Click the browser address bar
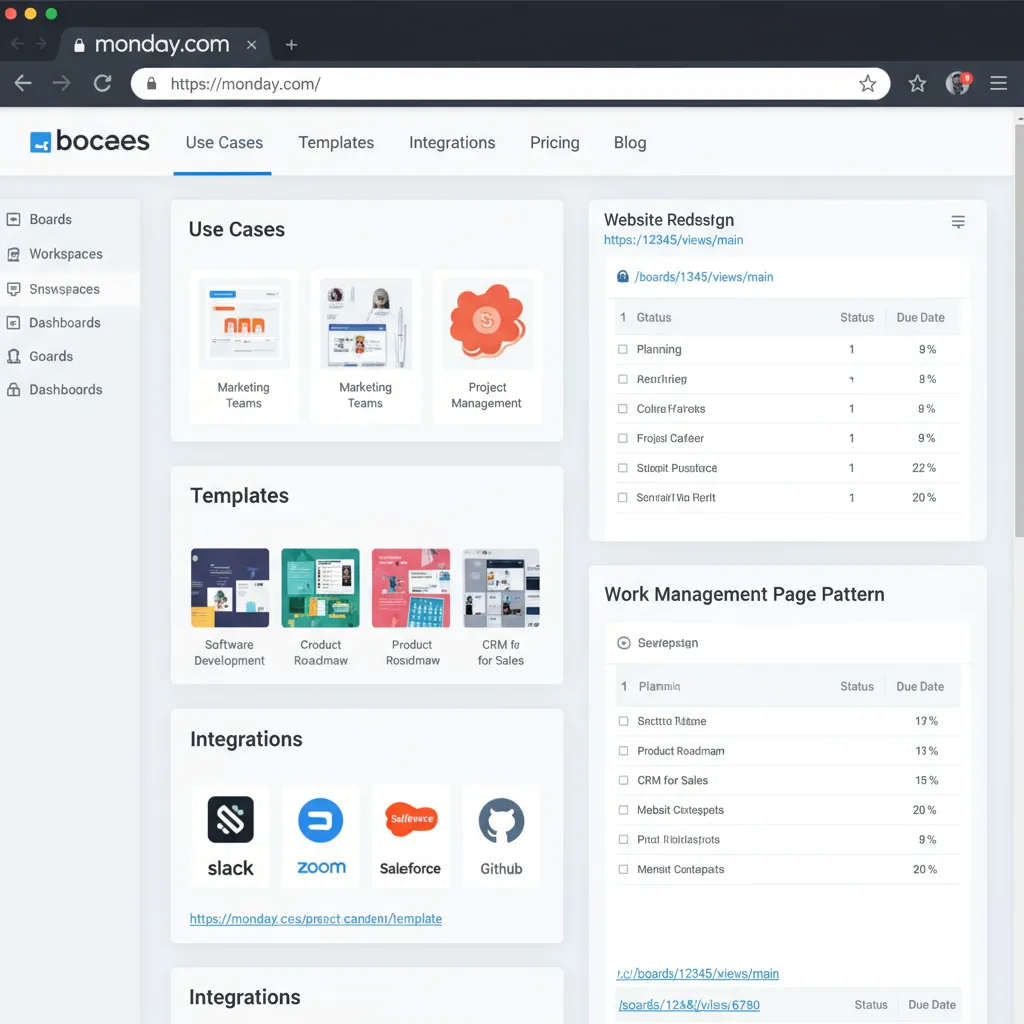Viewport: 1024px width, 1024px height. click(x=500, y=83)
